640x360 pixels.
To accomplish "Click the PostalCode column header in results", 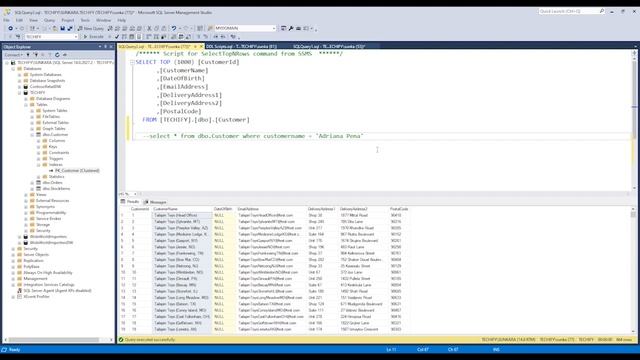I will [x=399, y=209].
